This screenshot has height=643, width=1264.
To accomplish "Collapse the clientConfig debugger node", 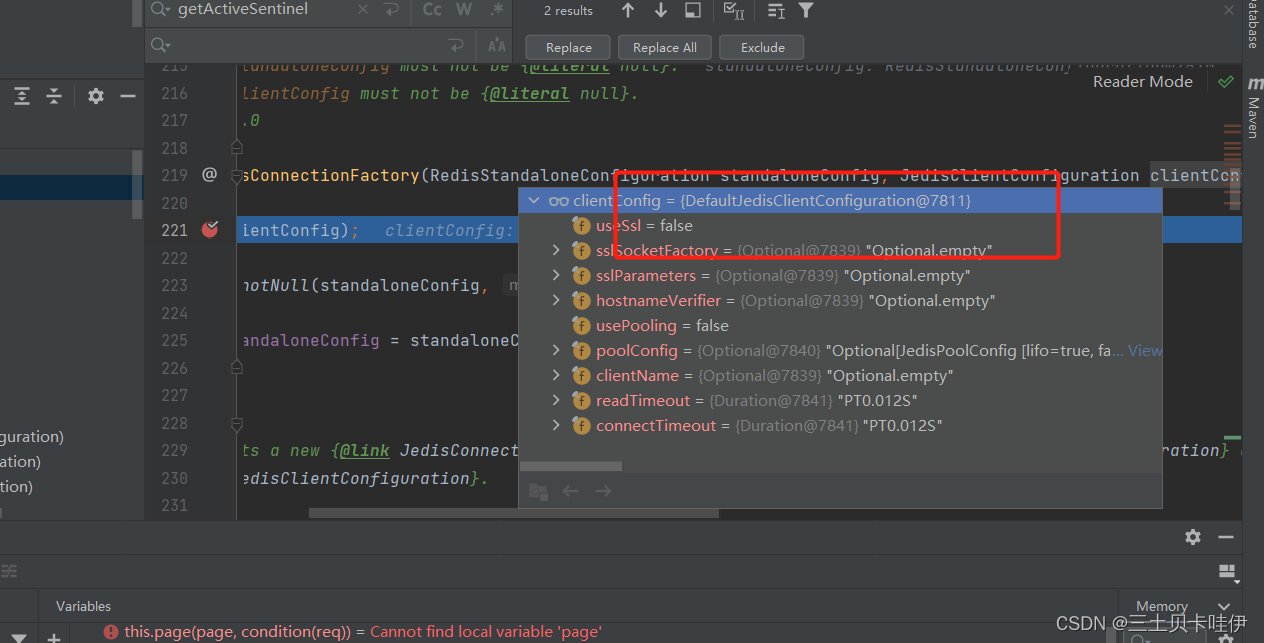I will [534, 201].
